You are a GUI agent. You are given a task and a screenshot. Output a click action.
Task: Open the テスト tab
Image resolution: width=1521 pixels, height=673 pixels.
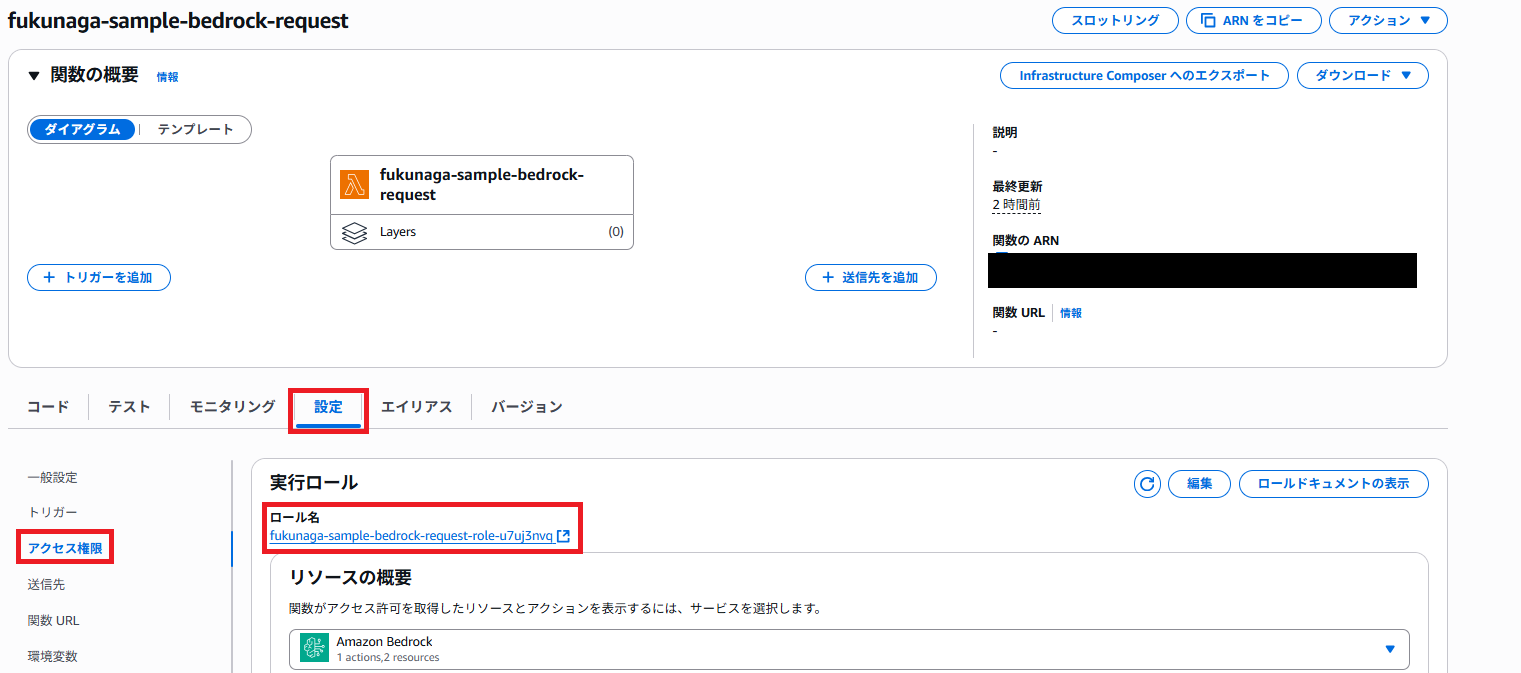point(129,406)
